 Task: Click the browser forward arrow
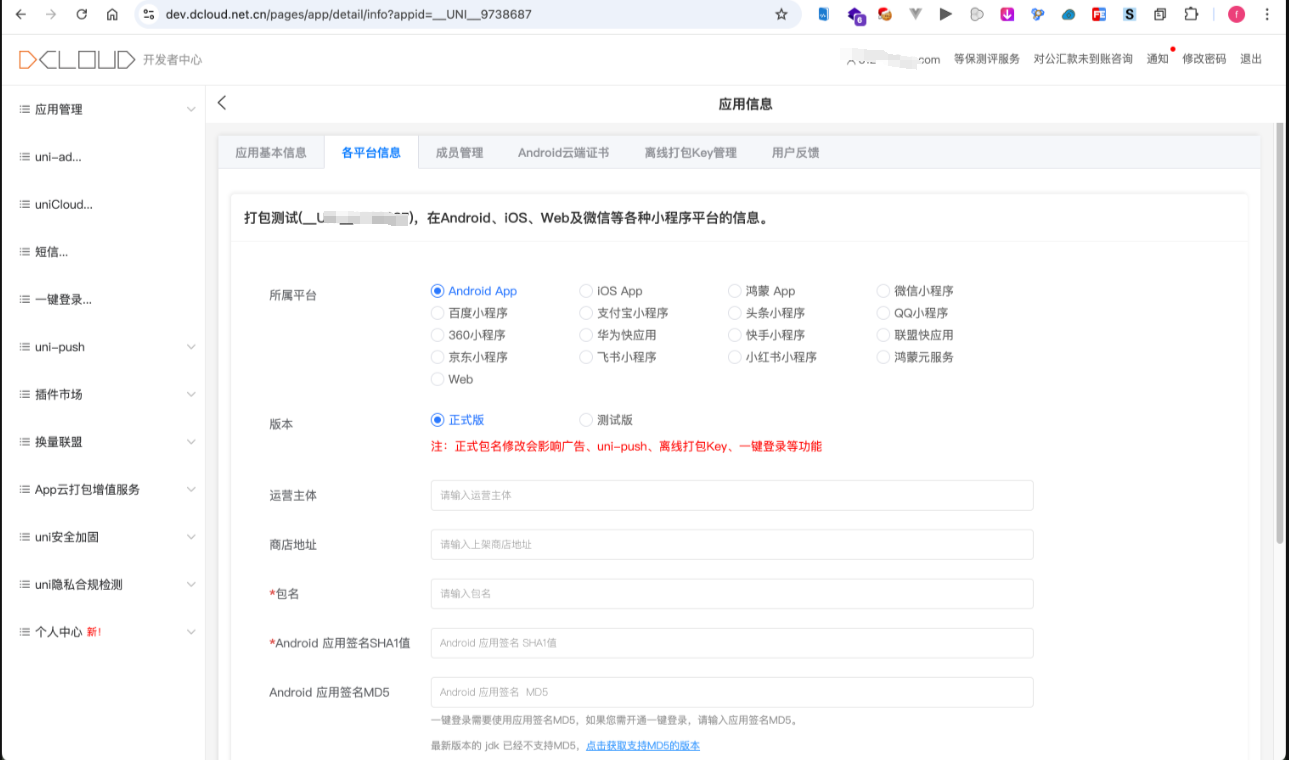51,14
